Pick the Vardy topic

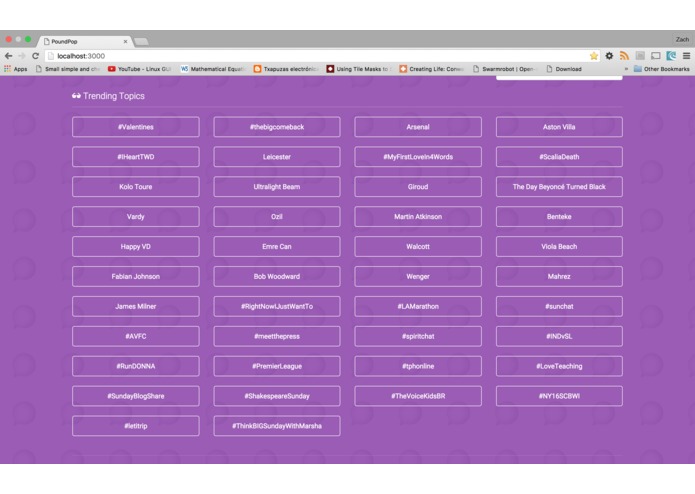pos(136,217)
